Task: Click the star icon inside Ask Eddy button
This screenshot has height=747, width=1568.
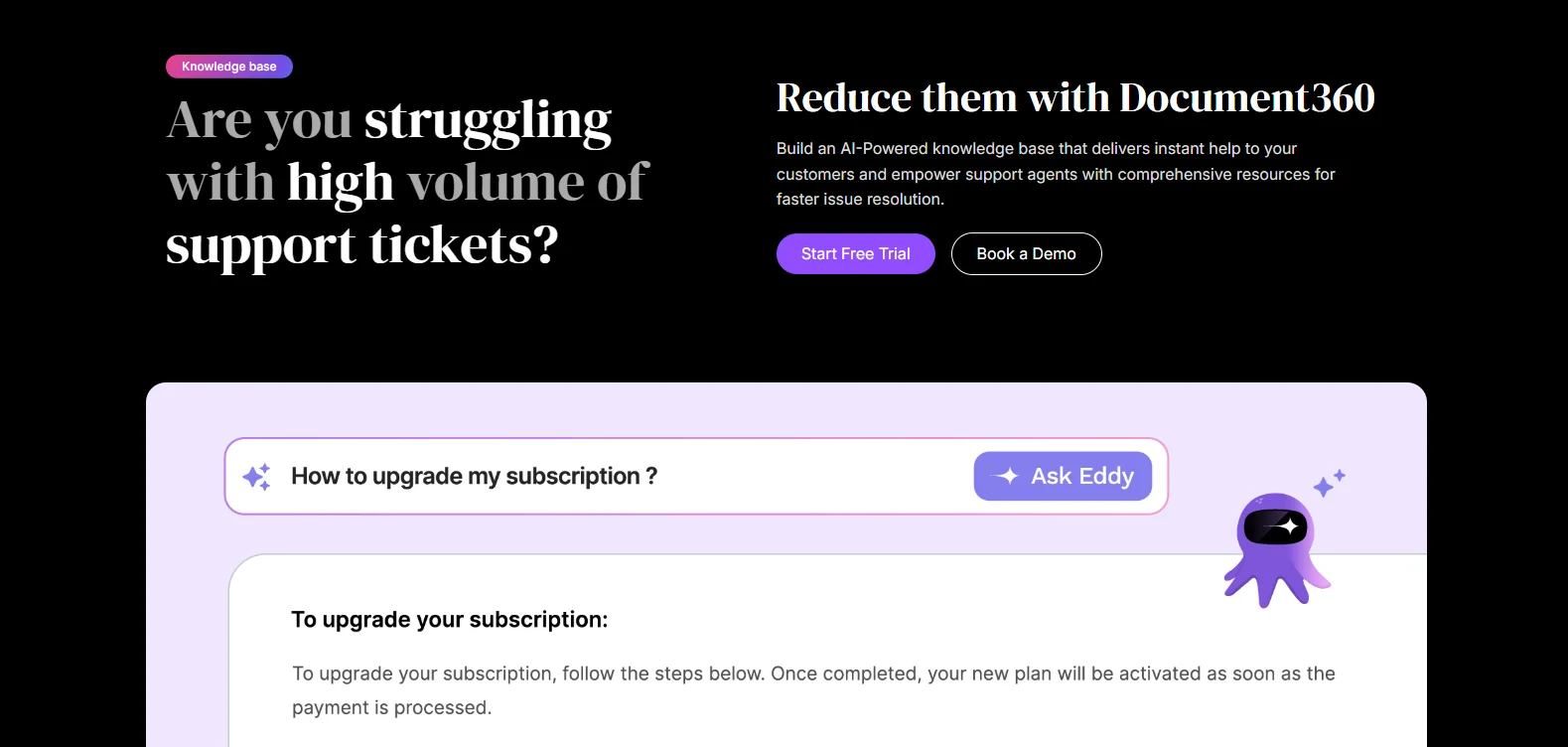Action: [x=1008, y=476]
